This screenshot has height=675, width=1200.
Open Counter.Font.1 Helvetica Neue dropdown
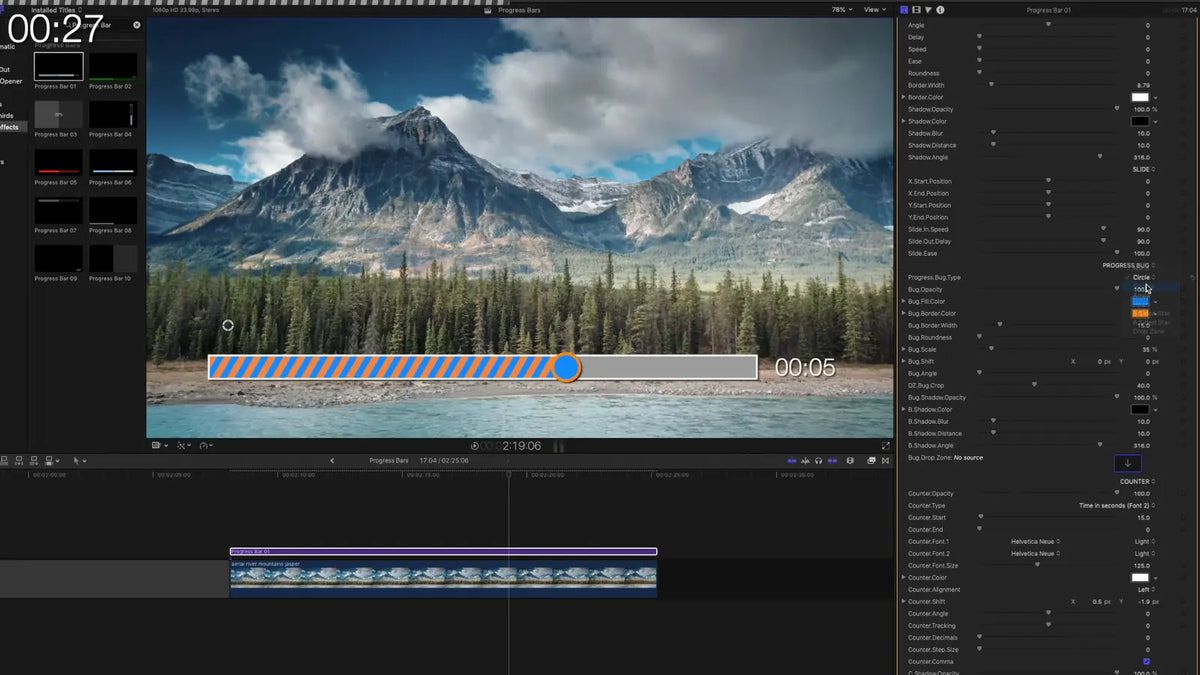tap(1035, 541)
